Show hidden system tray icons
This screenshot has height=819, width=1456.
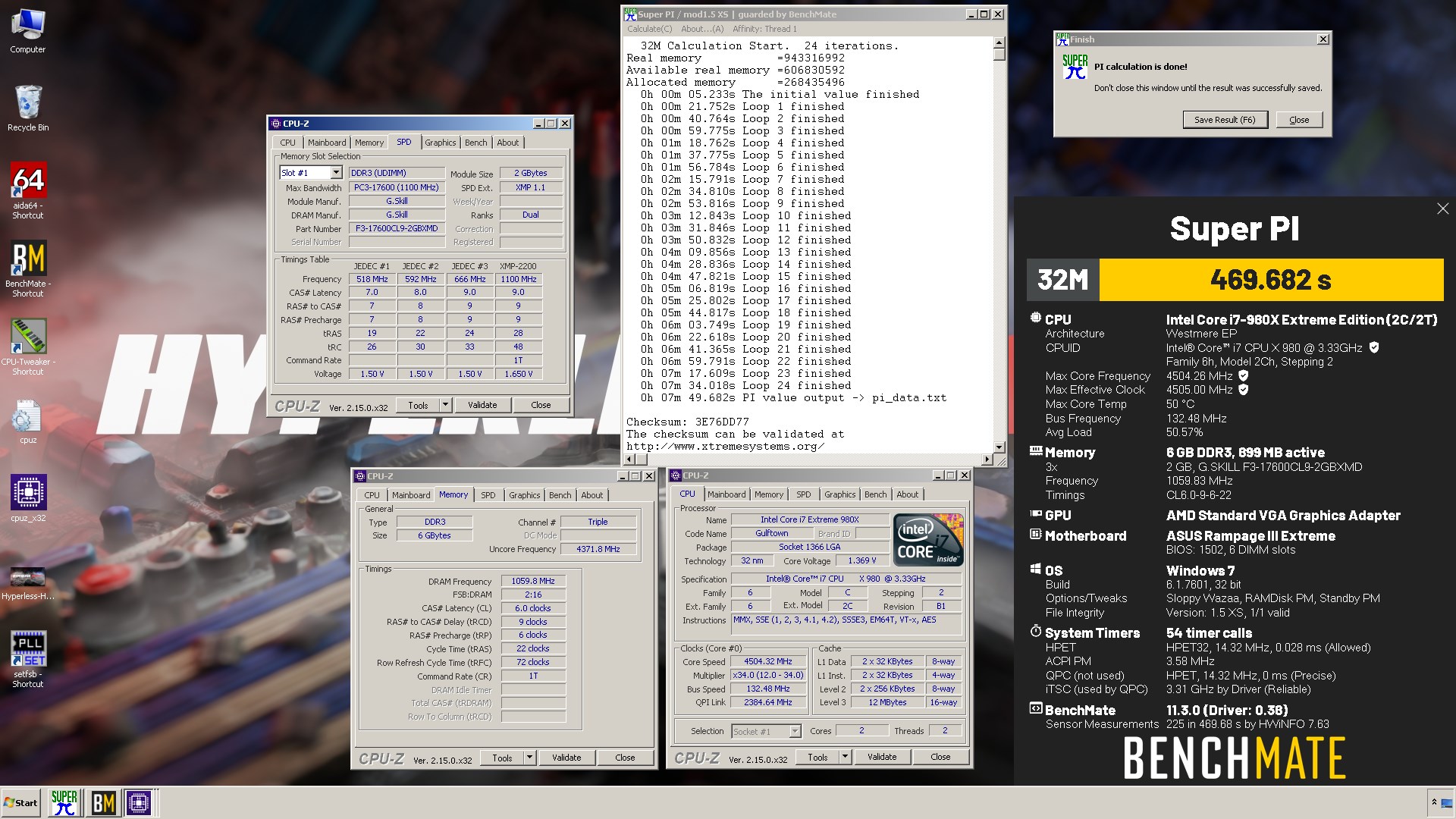[1434, 802]
